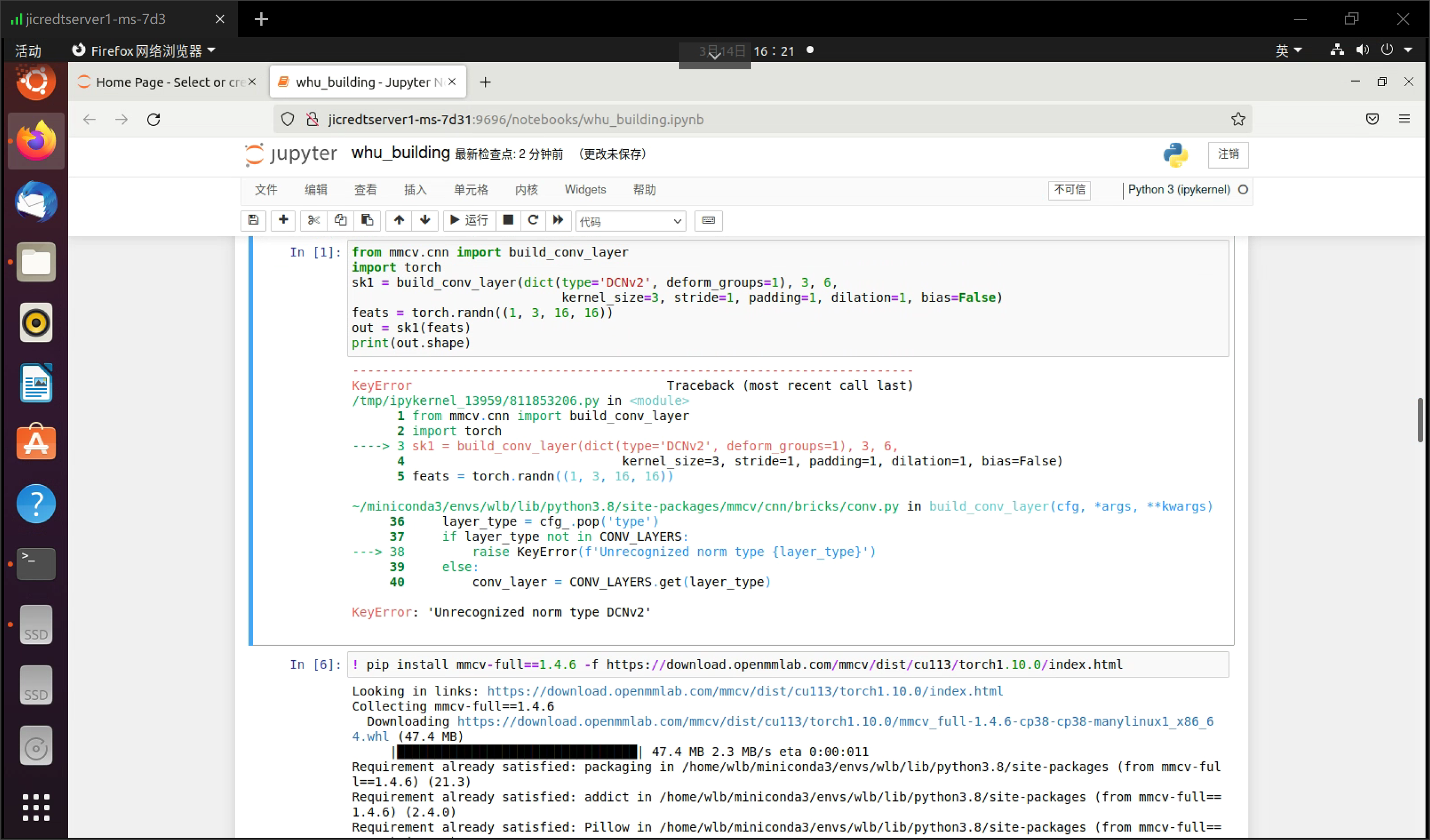Run the selected cell
This screenshot has width=1430, height=840.
(468, 221)
